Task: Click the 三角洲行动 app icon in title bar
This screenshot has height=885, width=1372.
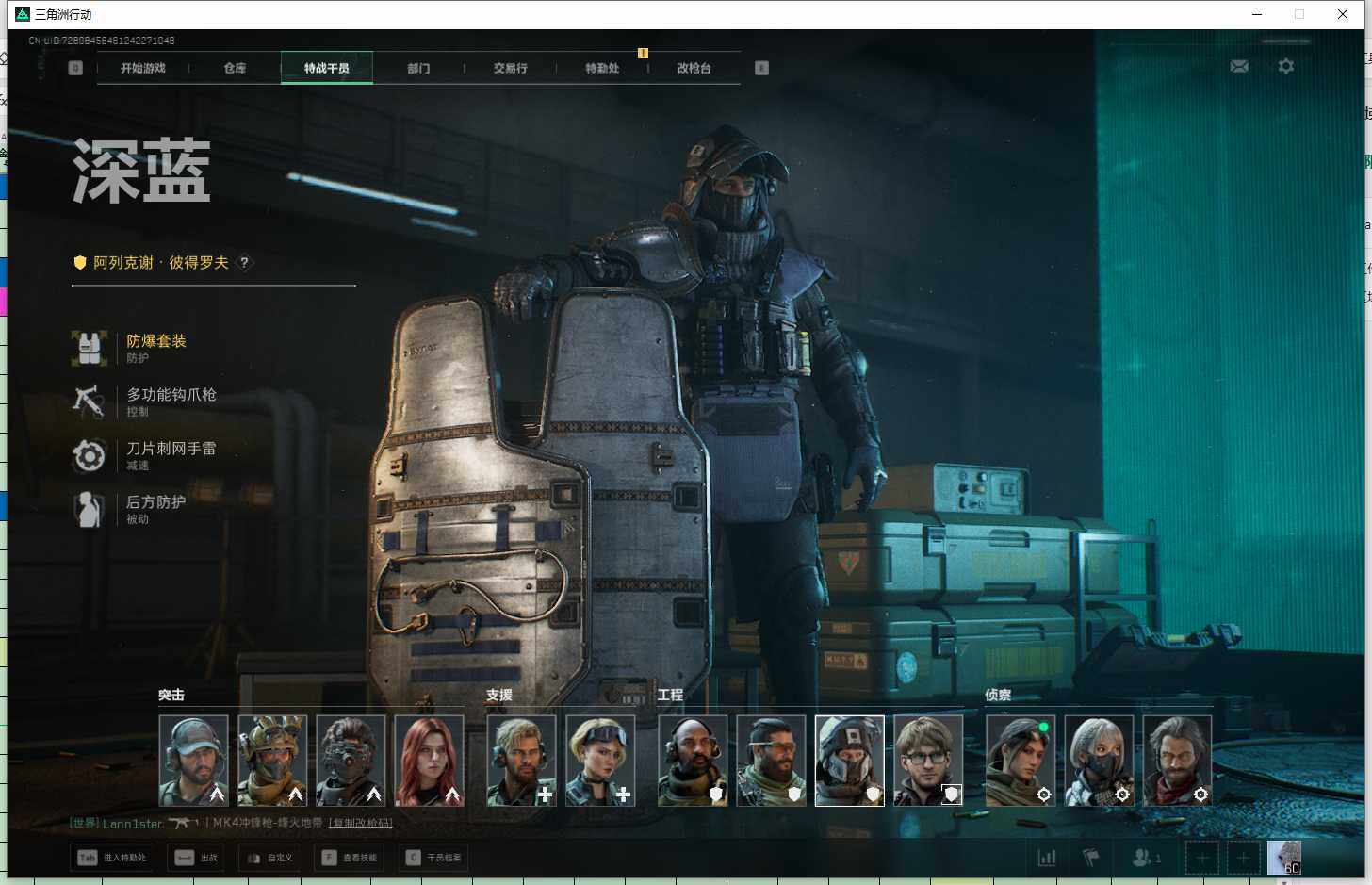Action: [23, 14]
